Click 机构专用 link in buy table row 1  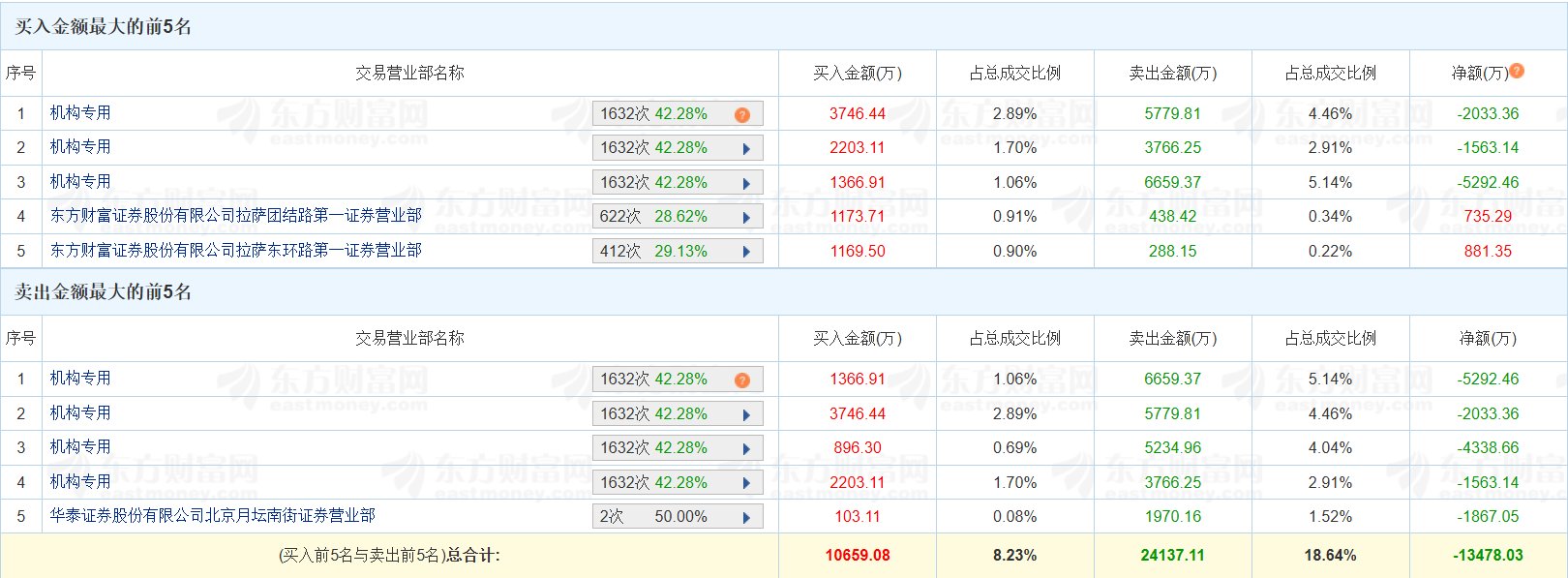(x=80, y=113)
